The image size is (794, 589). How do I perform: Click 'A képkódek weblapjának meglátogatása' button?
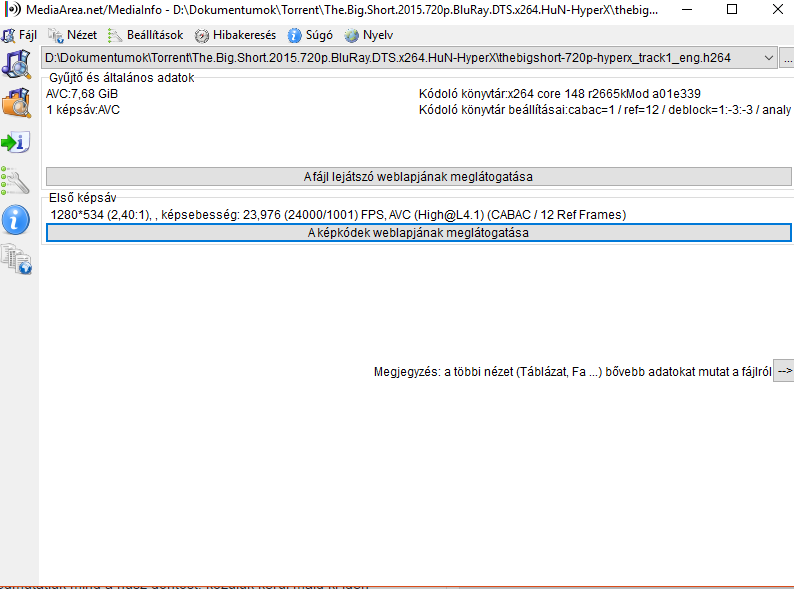(418, 232)
